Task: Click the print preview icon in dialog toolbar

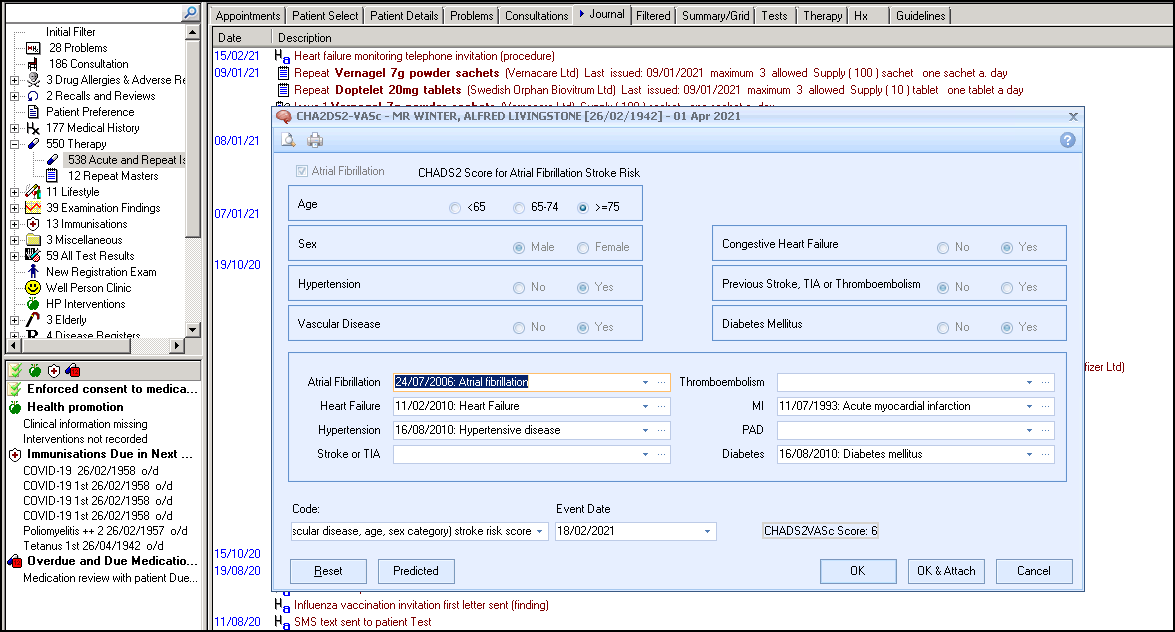Action: click(x=289, y=140)
